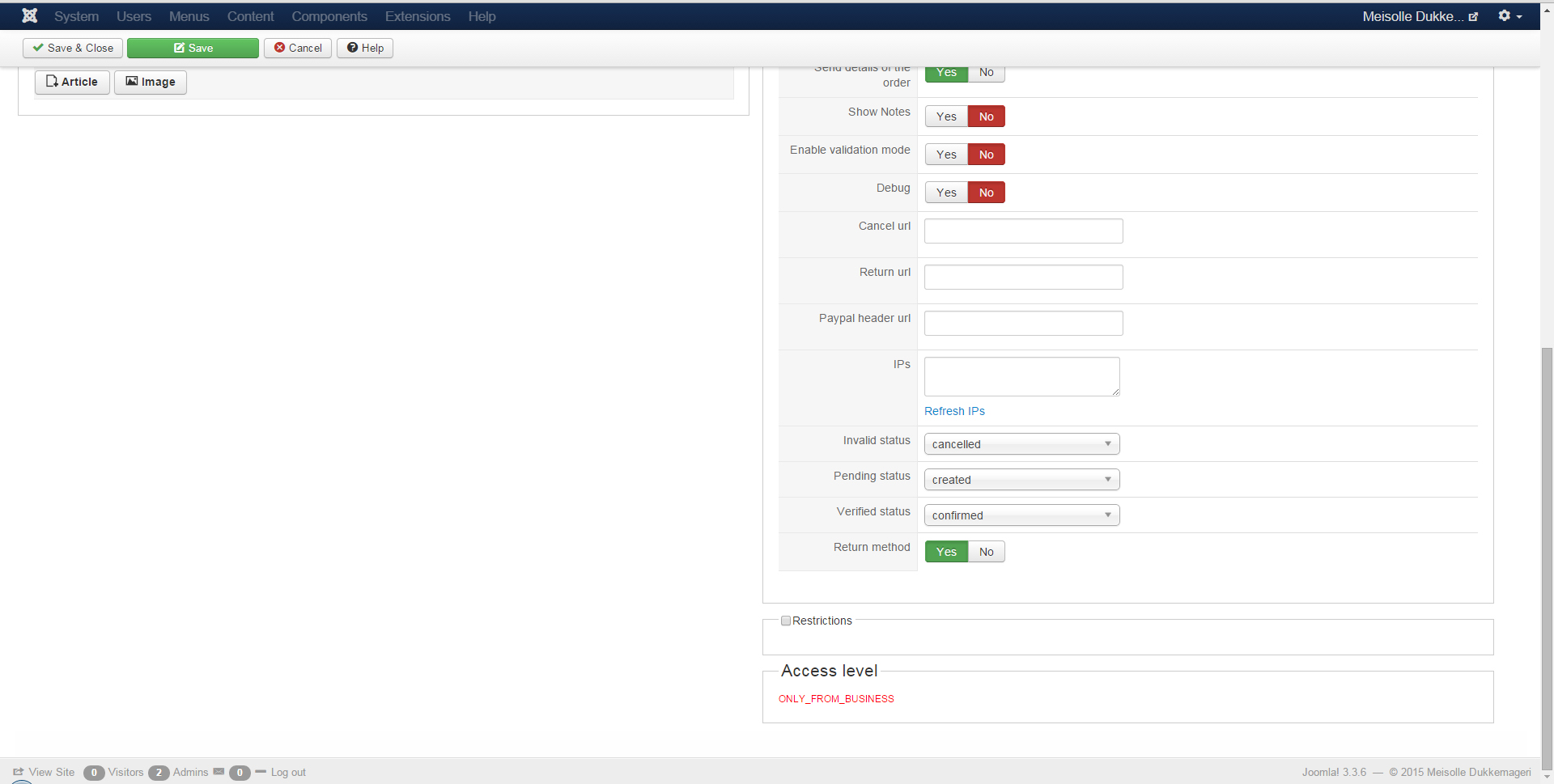1554x784 pixels.
Task: Click the Refresh IPs link
Action: [954, 411]
